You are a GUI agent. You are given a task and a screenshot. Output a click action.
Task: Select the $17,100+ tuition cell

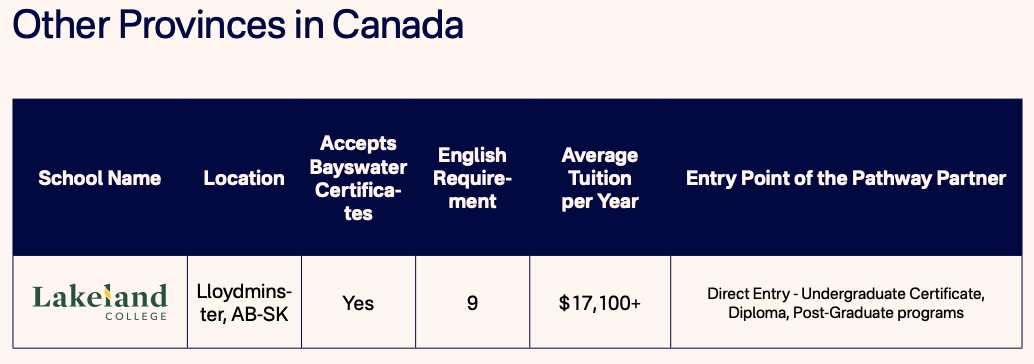click(x=599, y=303)
